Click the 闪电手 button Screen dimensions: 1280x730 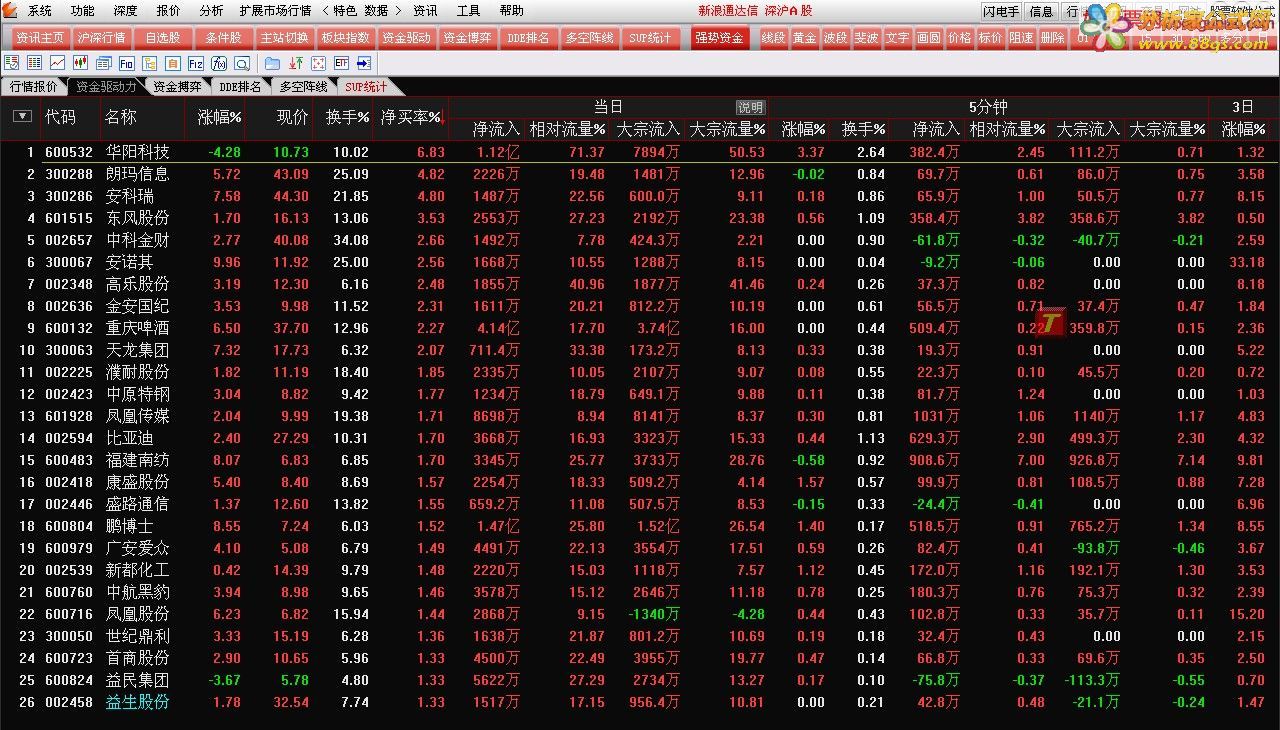click(1001, 12)
